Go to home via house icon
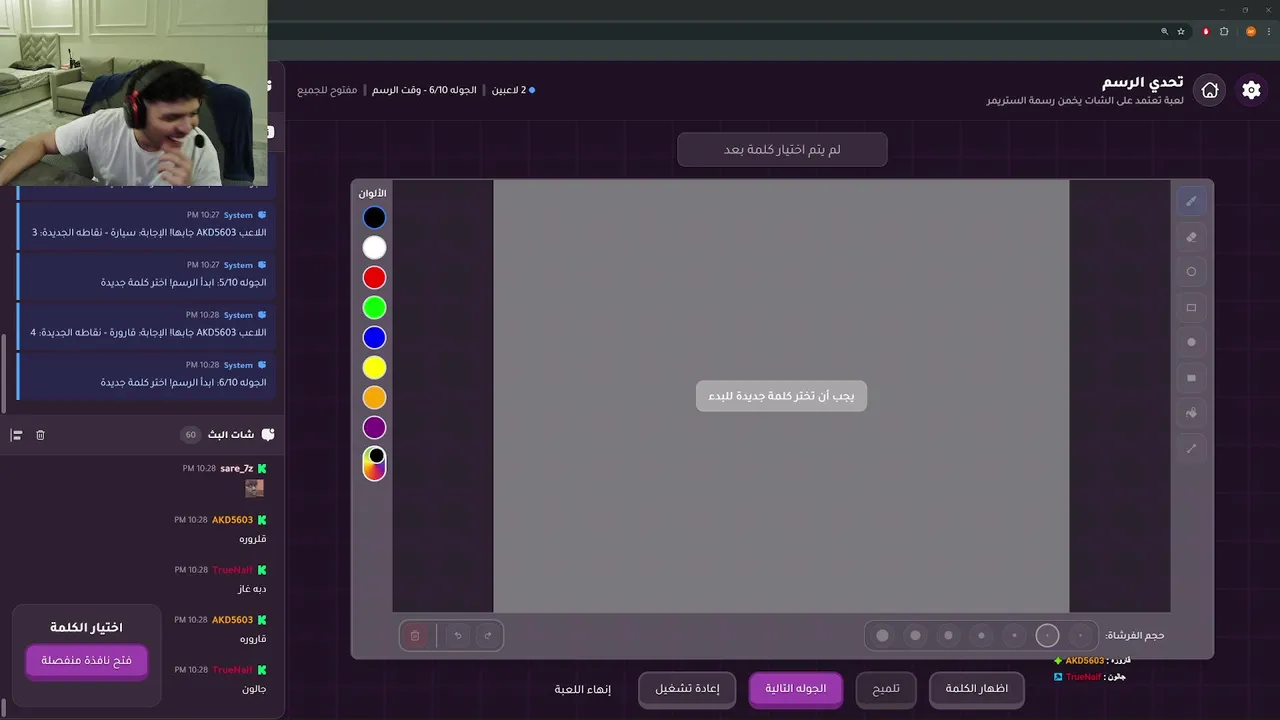Viewport: 1280px width, 720px height. pyautogui.click(x=1210, y=90)
